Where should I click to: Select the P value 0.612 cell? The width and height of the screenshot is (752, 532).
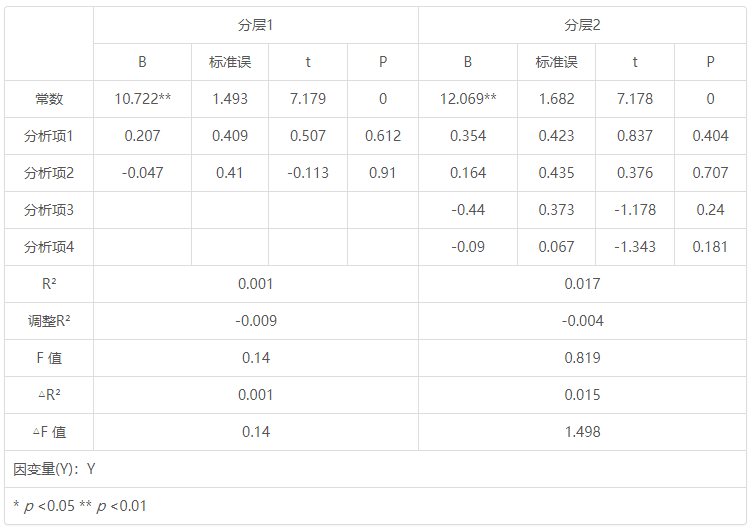(x=383, y=136)
